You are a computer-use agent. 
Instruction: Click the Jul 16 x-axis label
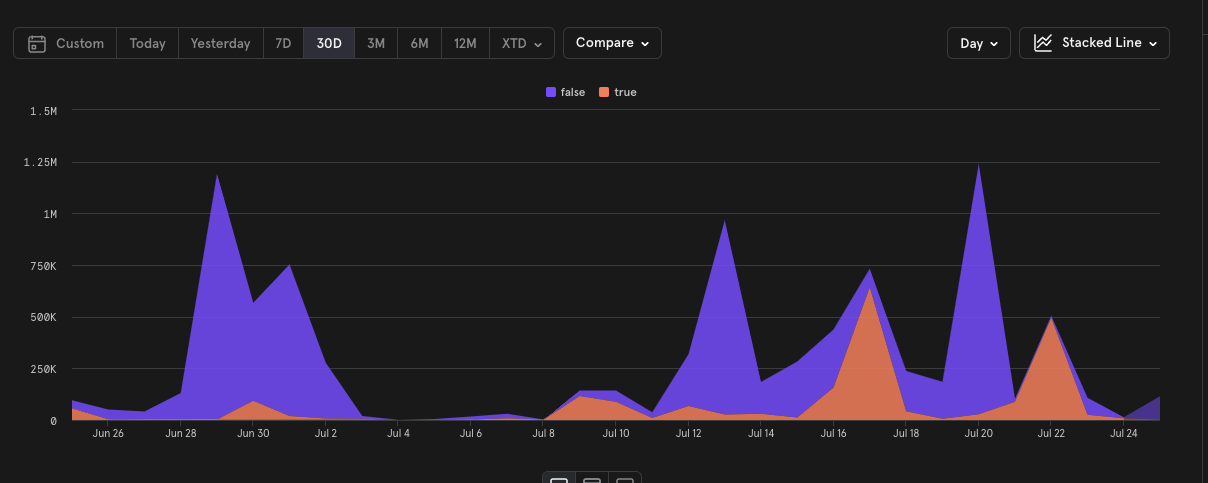tap(833, 434)
